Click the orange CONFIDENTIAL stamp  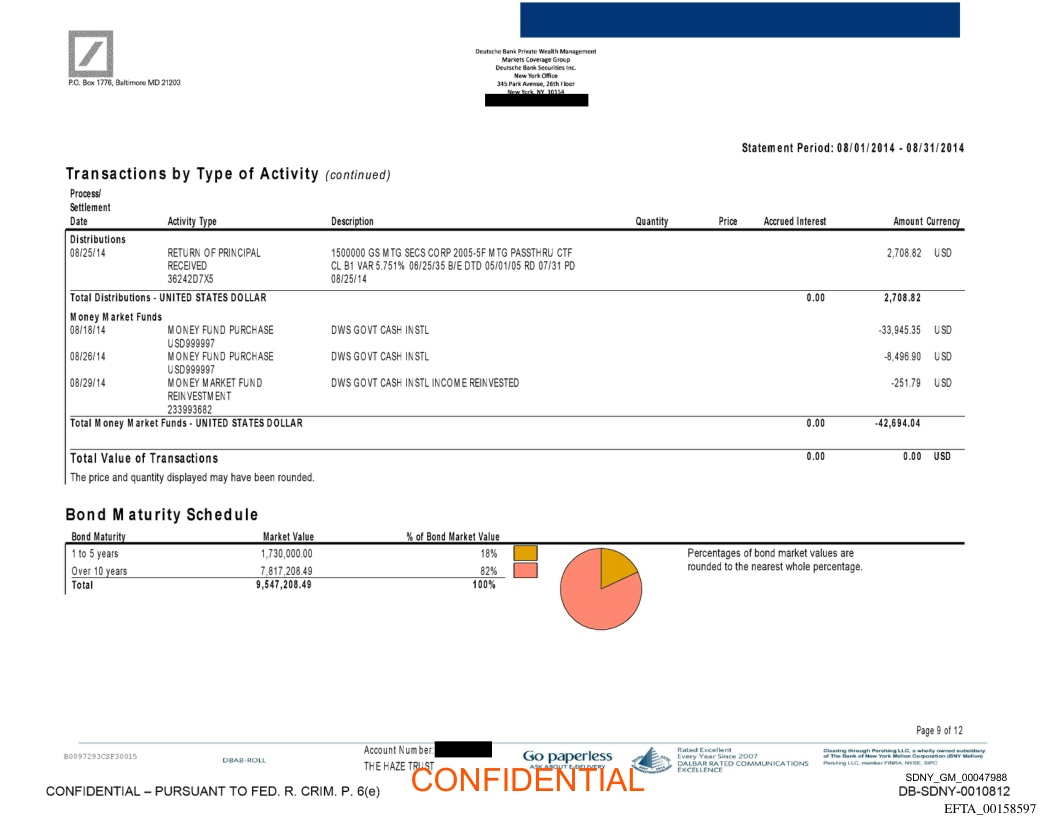tap(527, 780)
